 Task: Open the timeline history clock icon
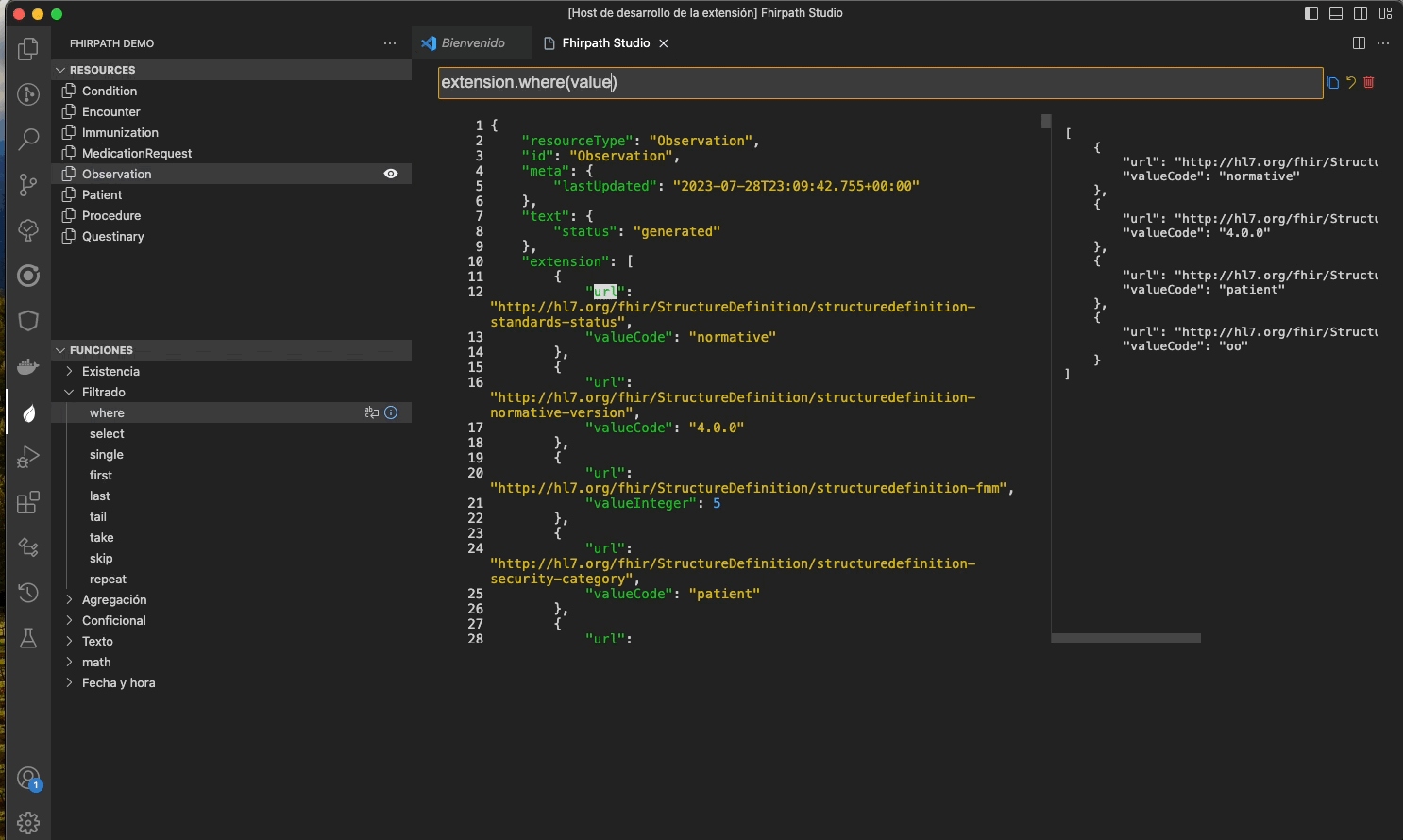(x=28, y=593)
